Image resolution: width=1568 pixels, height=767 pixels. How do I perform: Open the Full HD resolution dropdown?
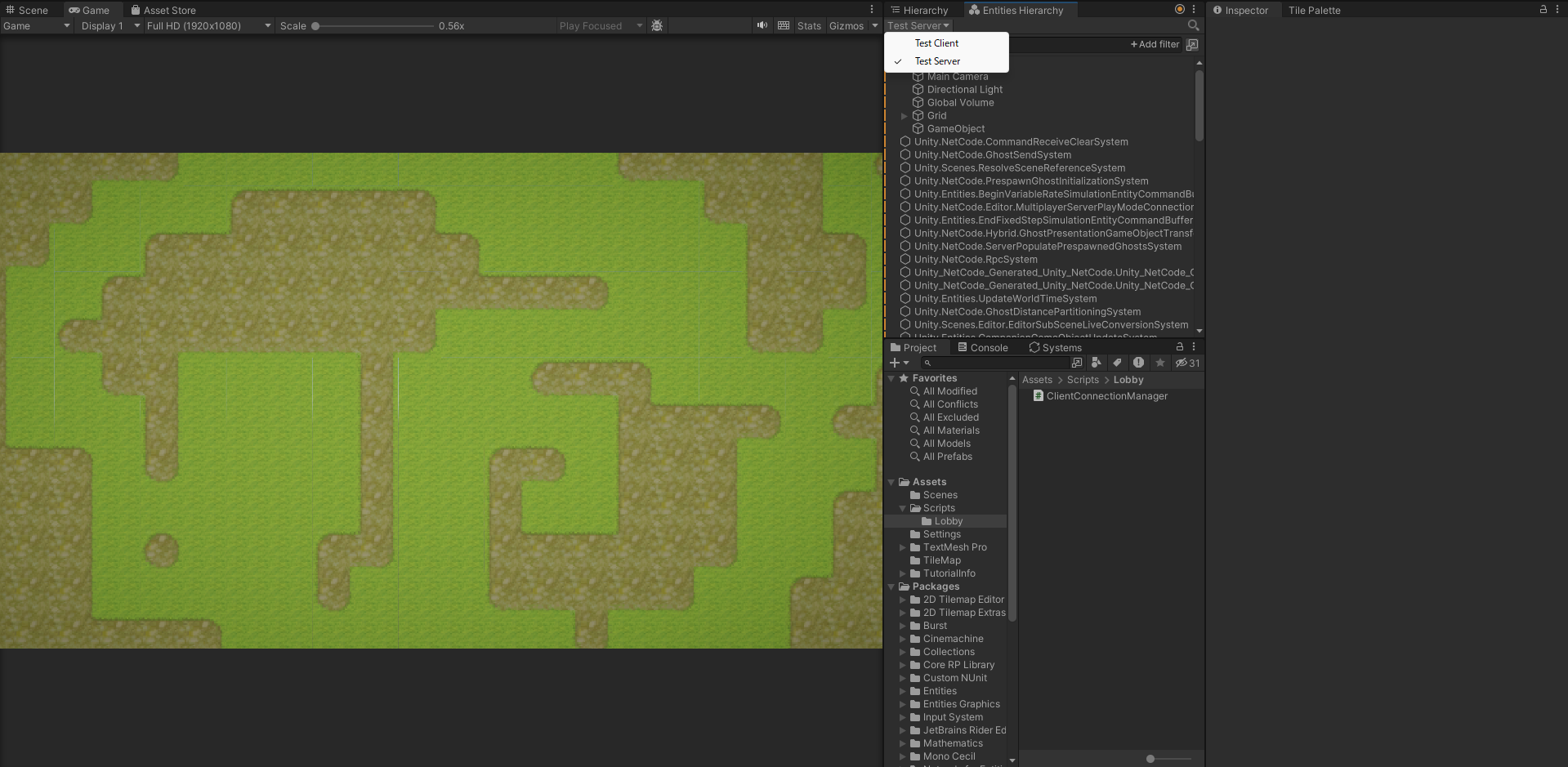(x=208, y=26)
